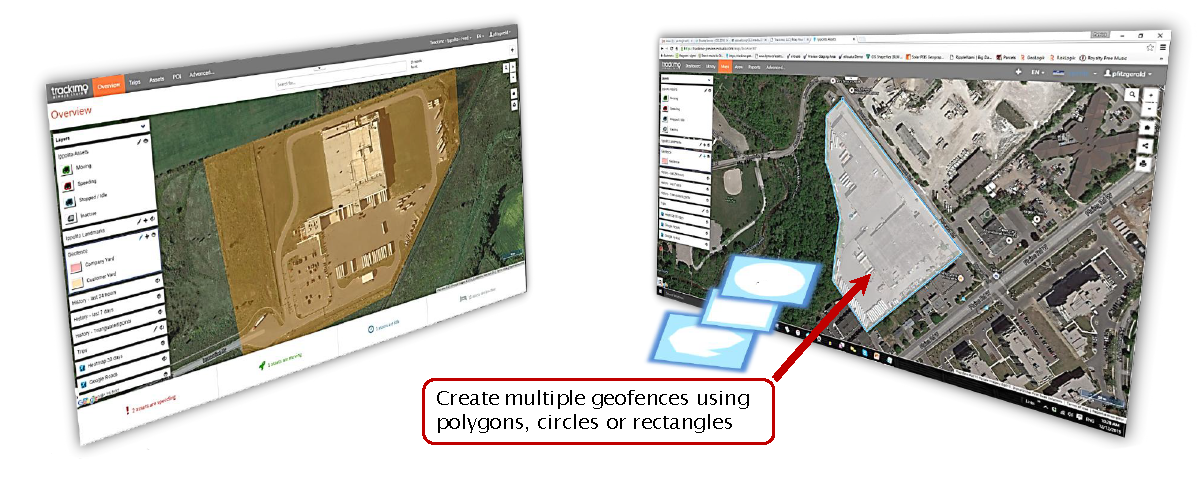The height and width of the screenshot is (477, 1200).
Task: Open the Reports tab in right window
Action: 754,67
